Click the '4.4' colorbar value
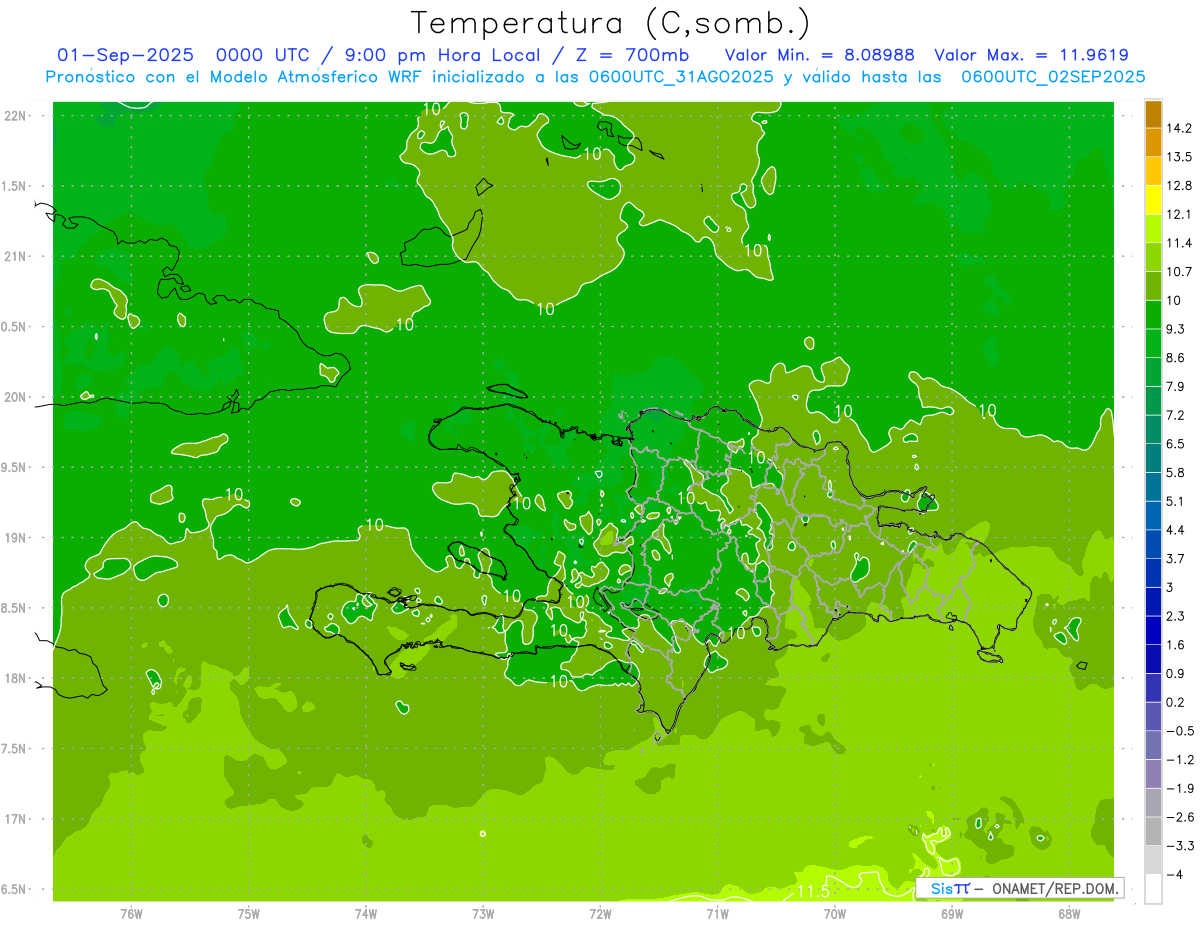 click(1175, 530)
